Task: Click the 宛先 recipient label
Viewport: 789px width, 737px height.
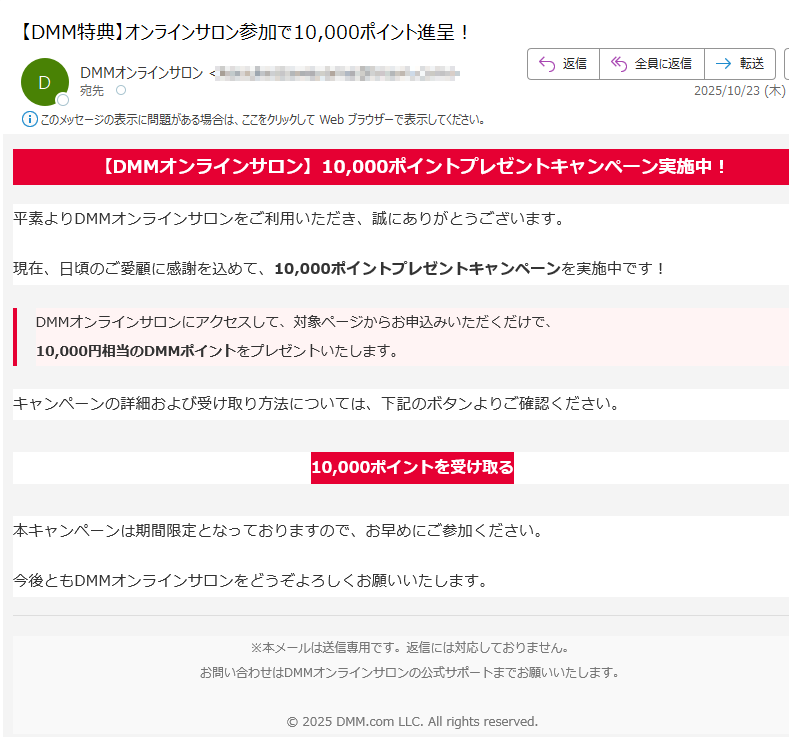Action: click(92, 91)
